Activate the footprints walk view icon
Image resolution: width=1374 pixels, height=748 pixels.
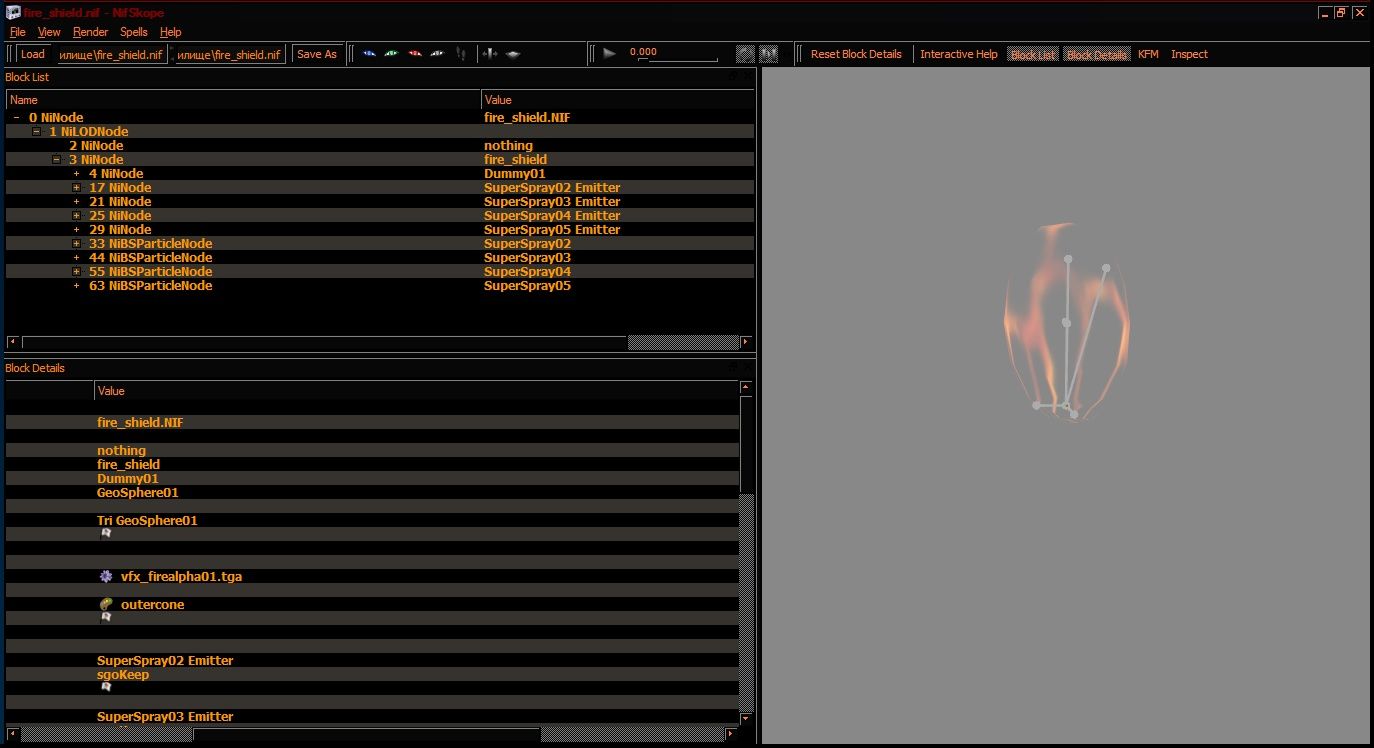(461, 54)
